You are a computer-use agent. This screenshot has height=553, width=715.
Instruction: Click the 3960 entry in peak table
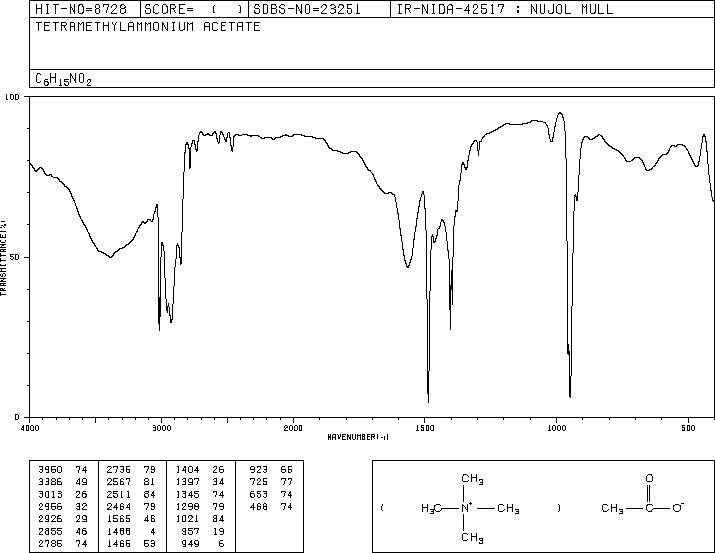(50, 470)
